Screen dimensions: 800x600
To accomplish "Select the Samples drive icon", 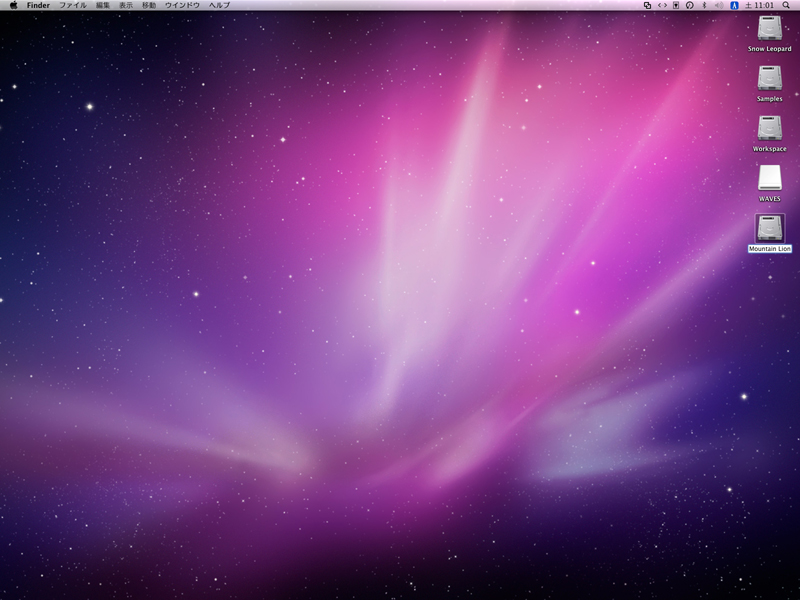I will 769,78.
